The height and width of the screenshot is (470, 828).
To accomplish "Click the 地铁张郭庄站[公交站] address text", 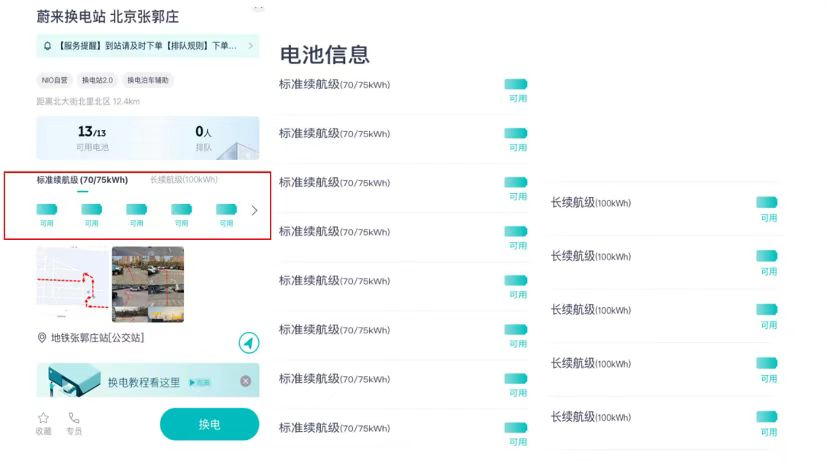I will click(97, 337).
